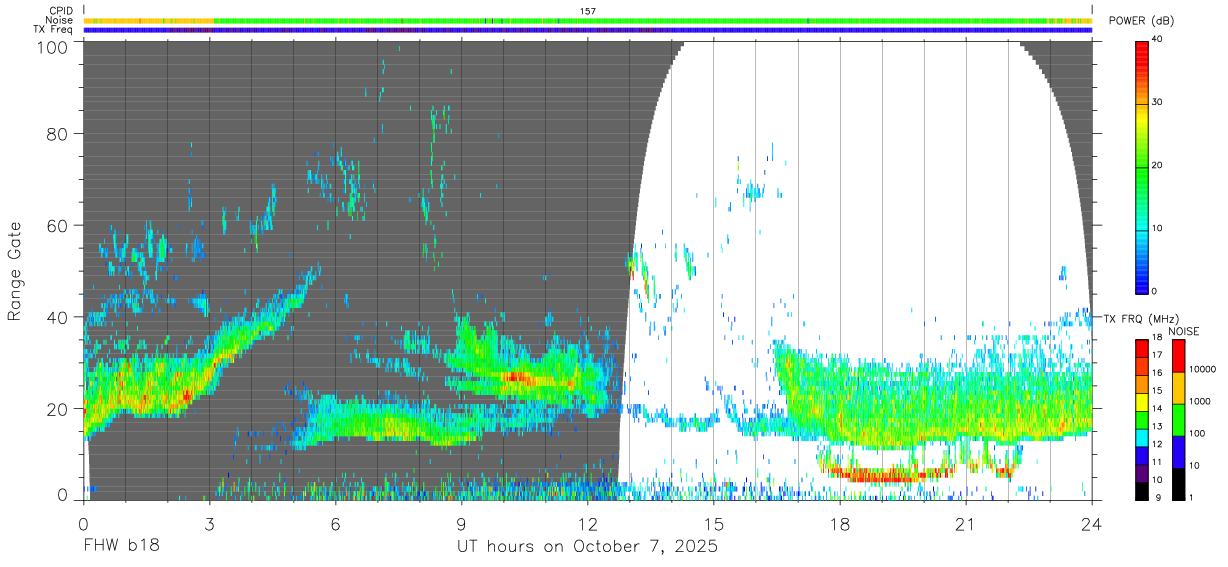Viewport: 1228px width, 567px height.
Task: Click the 60 label on the Range Gate axis
Action: 58,225
